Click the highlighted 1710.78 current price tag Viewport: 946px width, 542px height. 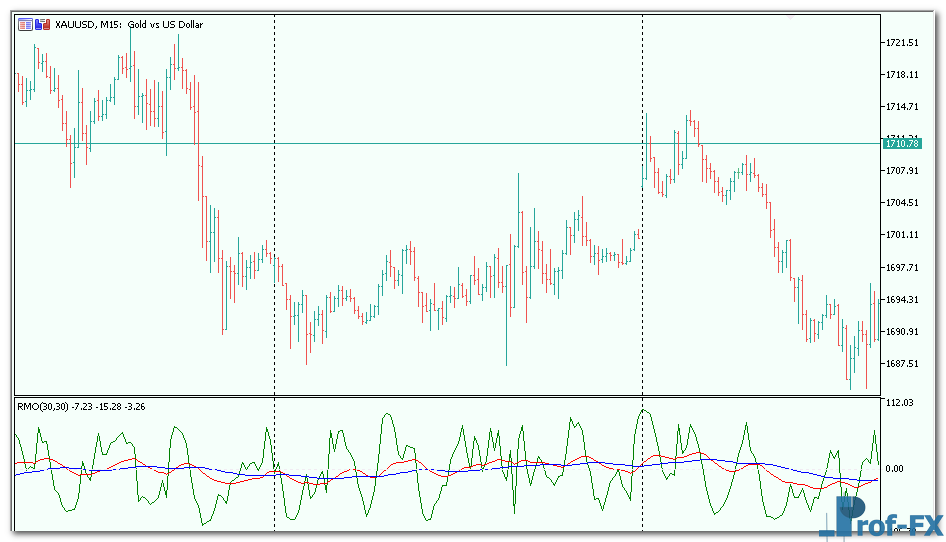901,144
